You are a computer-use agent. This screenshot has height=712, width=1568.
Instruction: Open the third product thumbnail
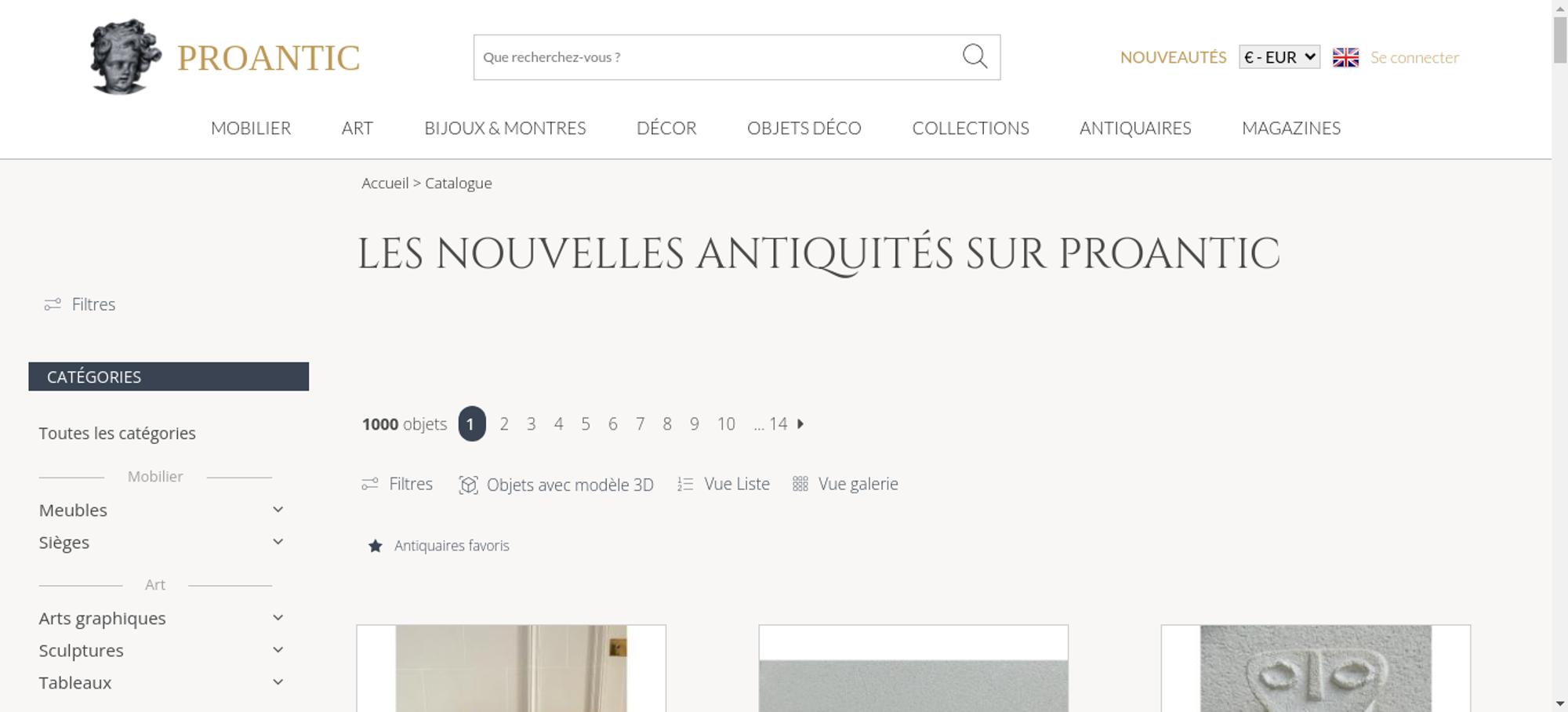pyautogui.click(x=1316, y=668)
